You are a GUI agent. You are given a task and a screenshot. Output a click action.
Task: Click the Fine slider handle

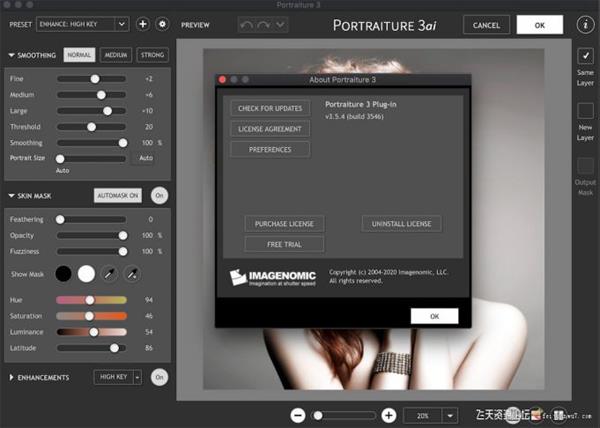coord(95,79)
